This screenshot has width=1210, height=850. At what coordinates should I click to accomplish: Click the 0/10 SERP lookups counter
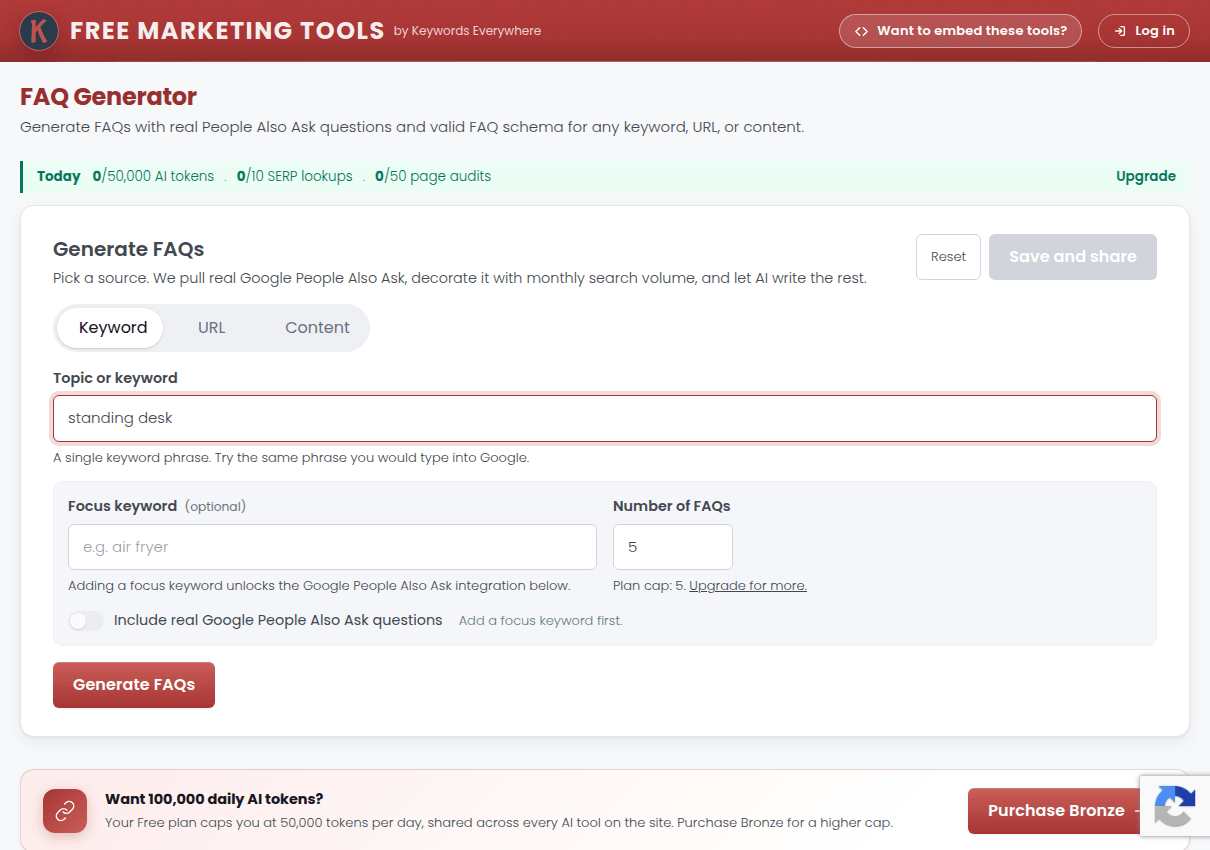pos(295,176)
